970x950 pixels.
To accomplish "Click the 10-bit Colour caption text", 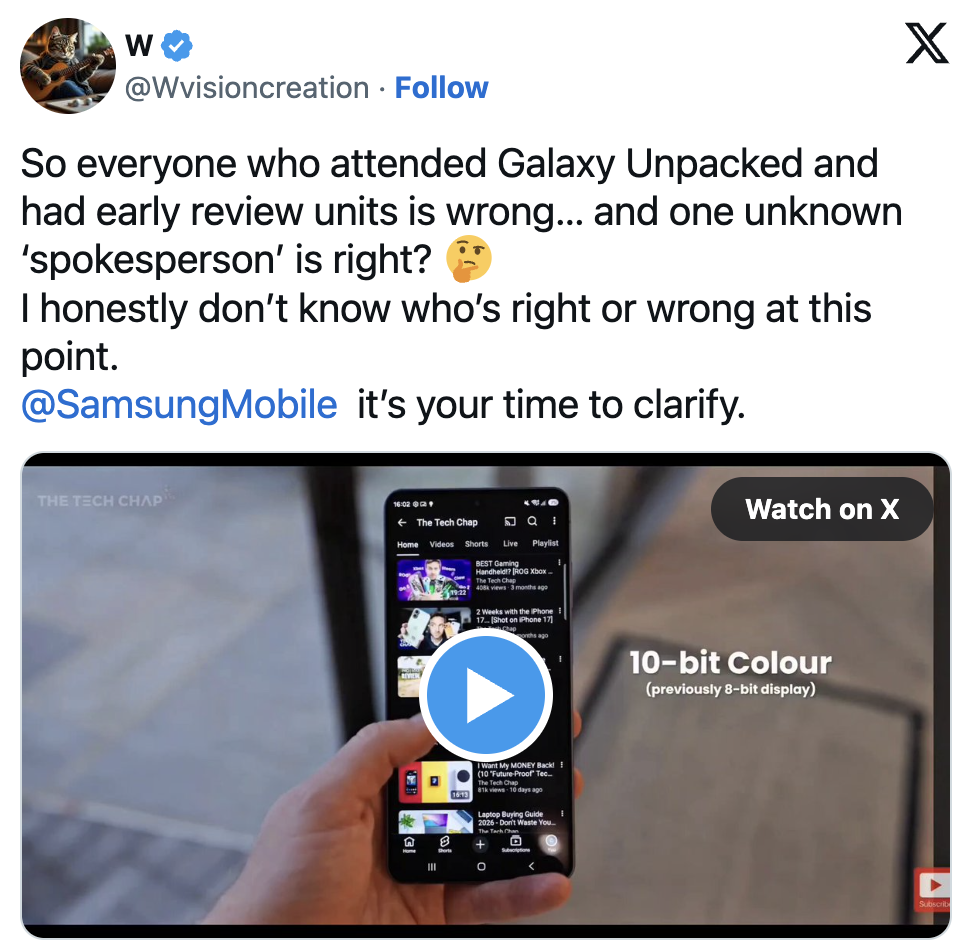I will point(730,662).
